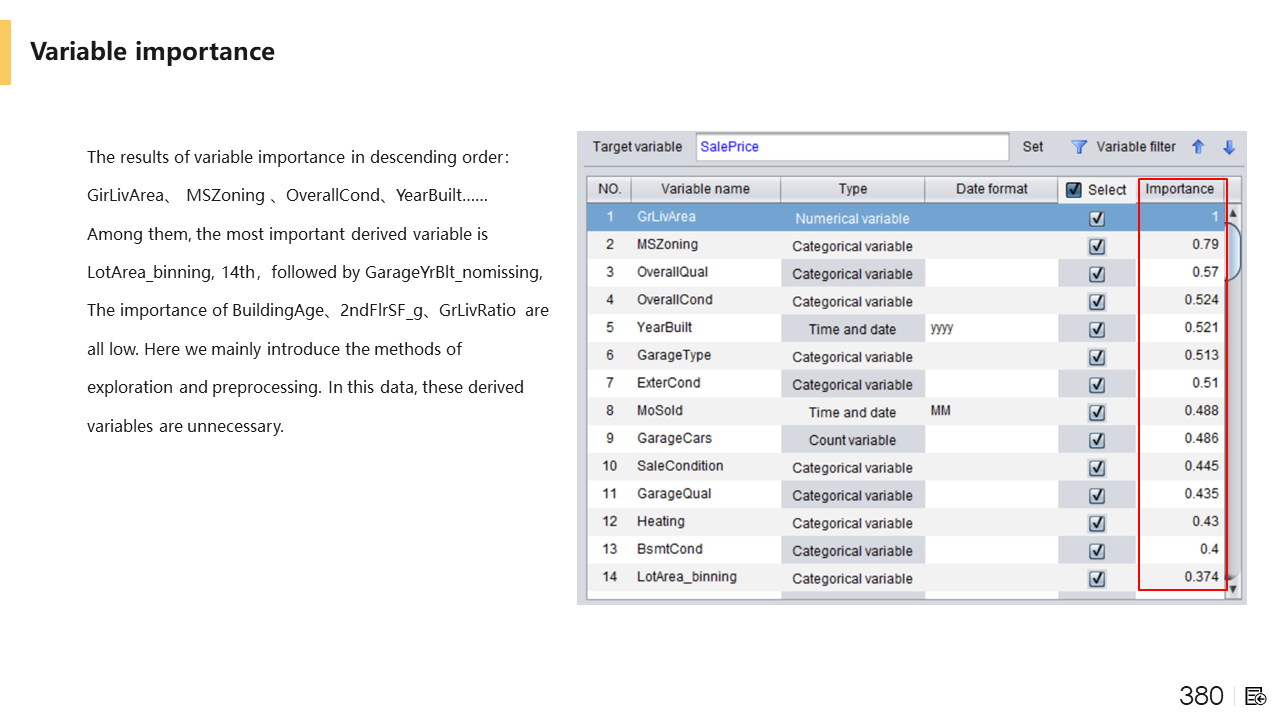The width and height of the screenshot is (1280, 720).
Task: Click the slide menu icon beside page 380
Action: [1256, 696]
